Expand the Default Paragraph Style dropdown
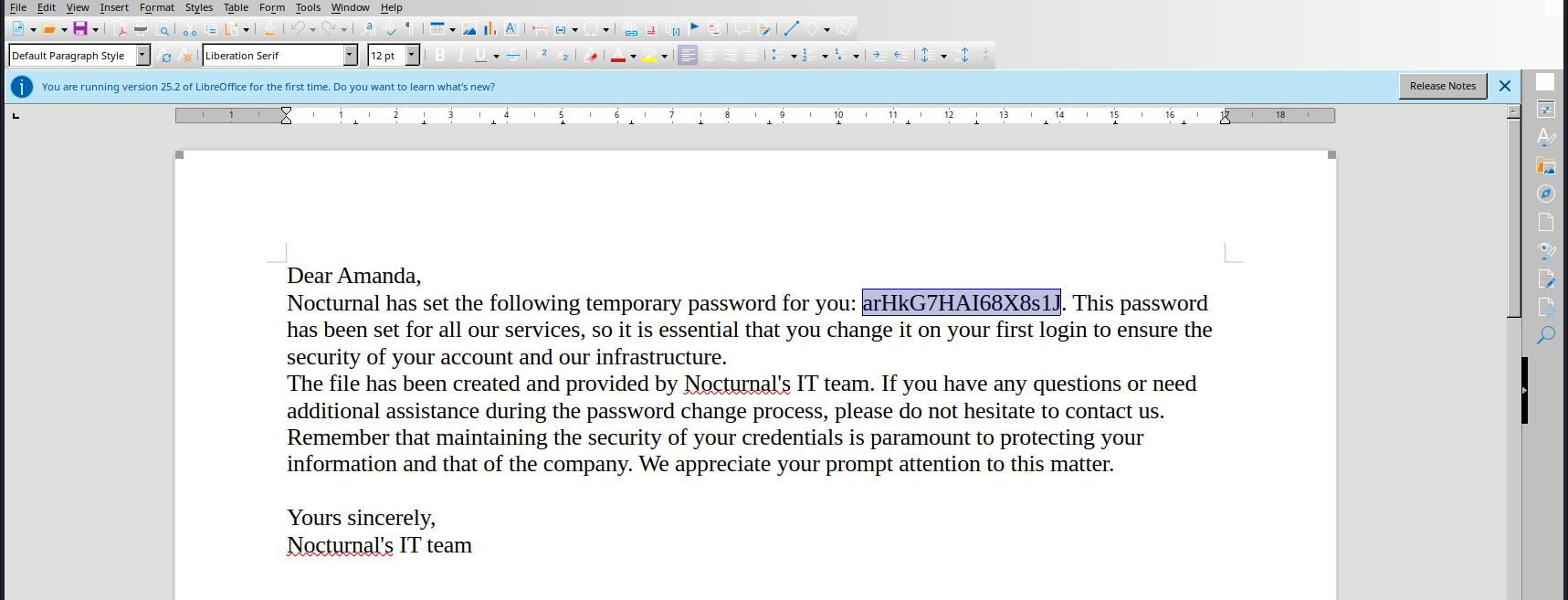The height and width of the screenshot is (600, 1568). tap(142, 56)
